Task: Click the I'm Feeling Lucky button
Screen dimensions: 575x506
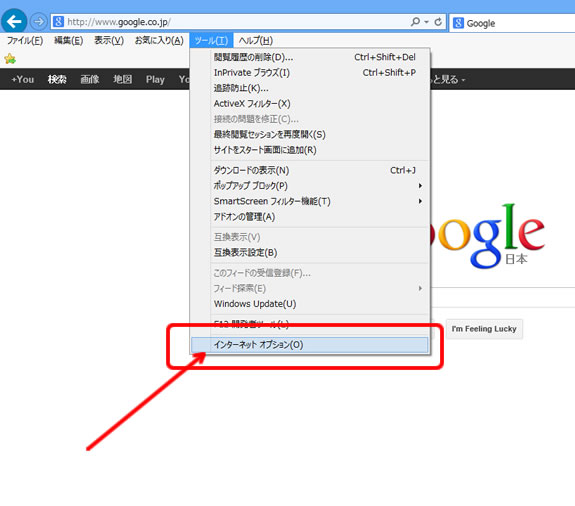Action: tap(484, 329)
